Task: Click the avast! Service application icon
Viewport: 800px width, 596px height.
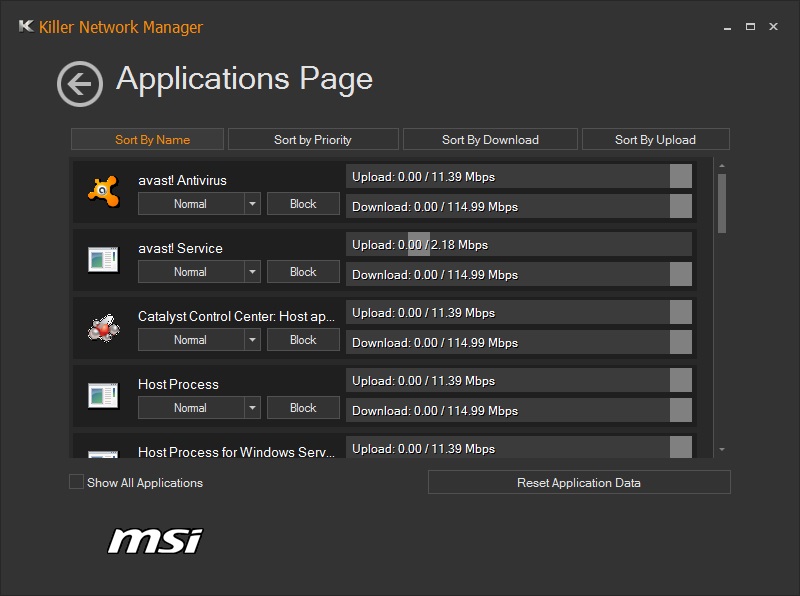Action: point(100,258)
